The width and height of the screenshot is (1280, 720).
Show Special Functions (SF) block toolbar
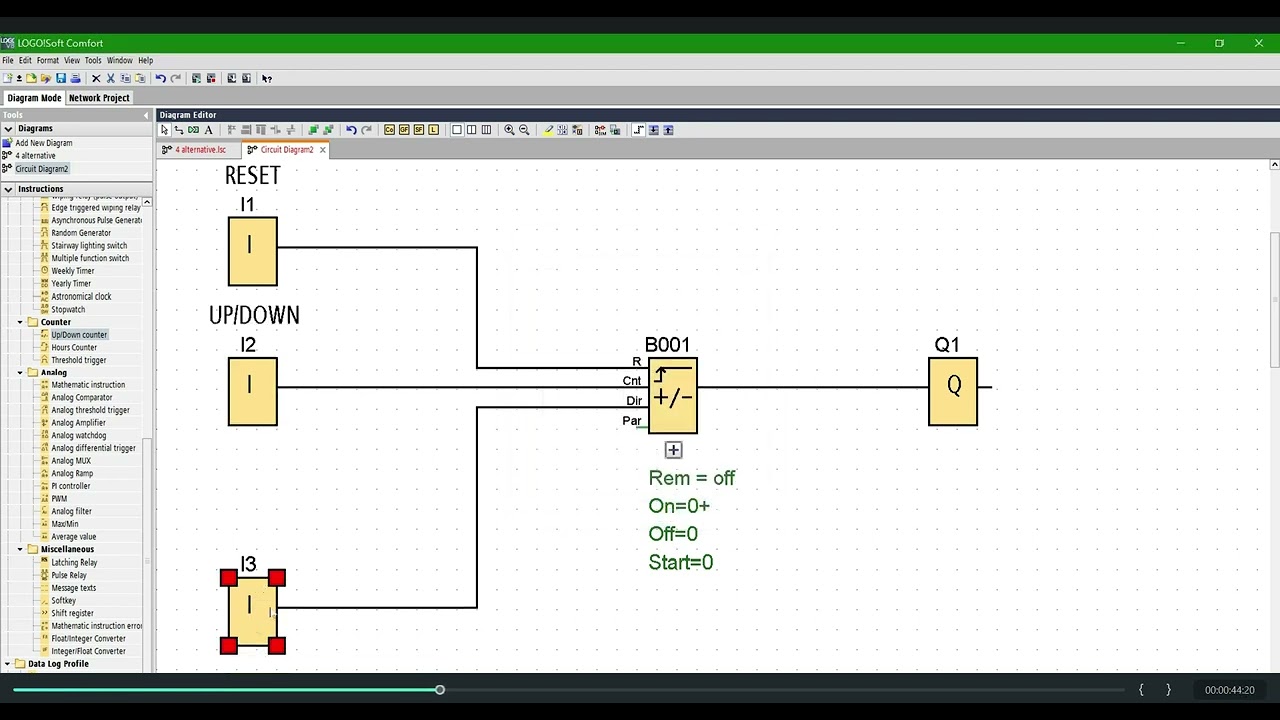[x=419, y=130]
